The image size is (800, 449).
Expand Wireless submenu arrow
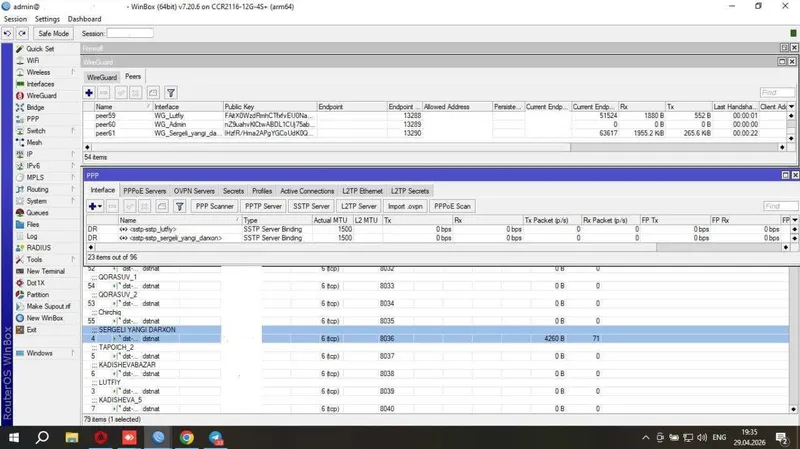pyautogui.click(x=72, y=72)
